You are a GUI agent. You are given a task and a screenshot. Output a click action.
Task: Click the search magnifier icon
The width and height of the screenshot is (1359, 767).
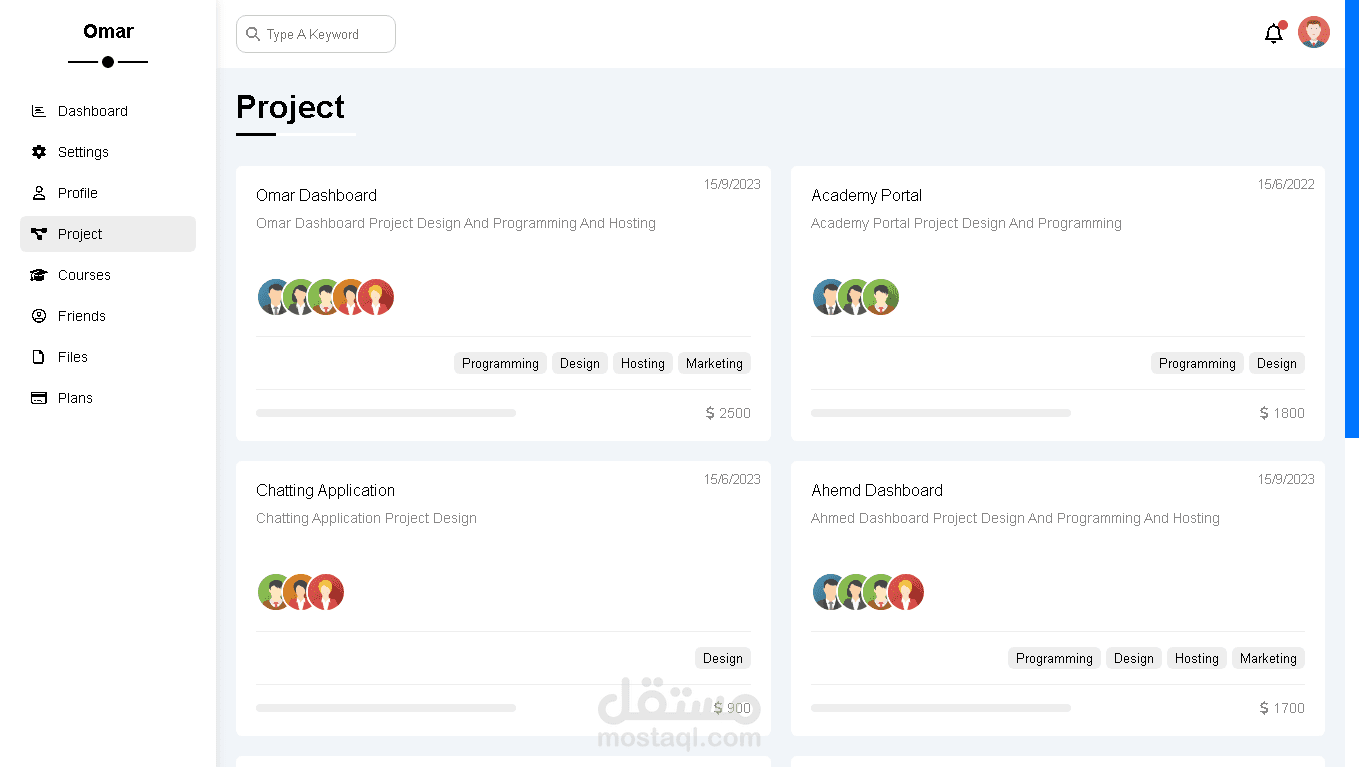pos(253,34)
